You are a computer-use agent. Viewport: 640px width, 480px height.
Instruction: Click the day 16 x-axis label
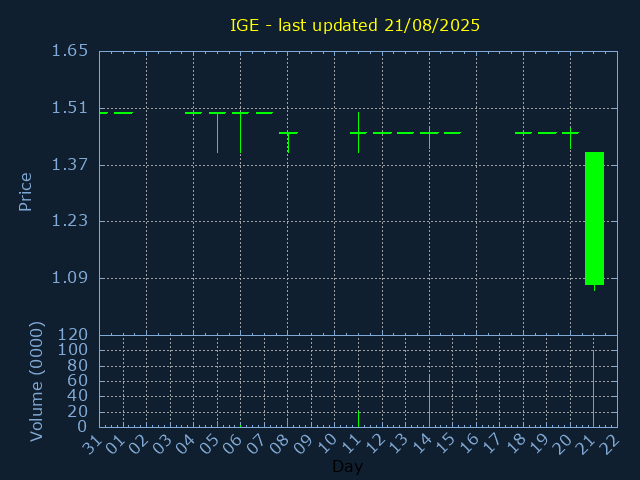(469, 444)
